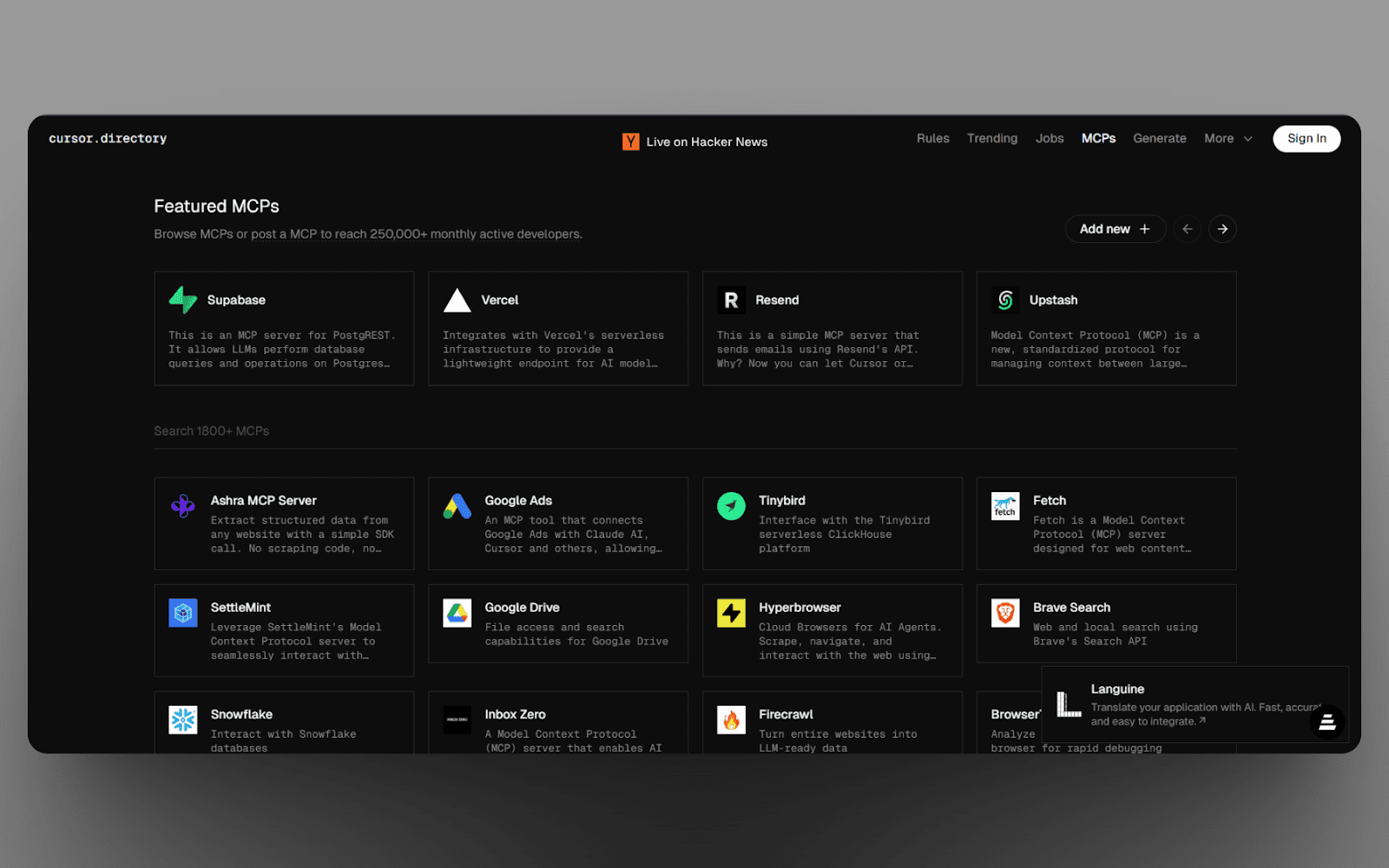Click the Supabase lightning logo icon

click(x=183, y=299)
